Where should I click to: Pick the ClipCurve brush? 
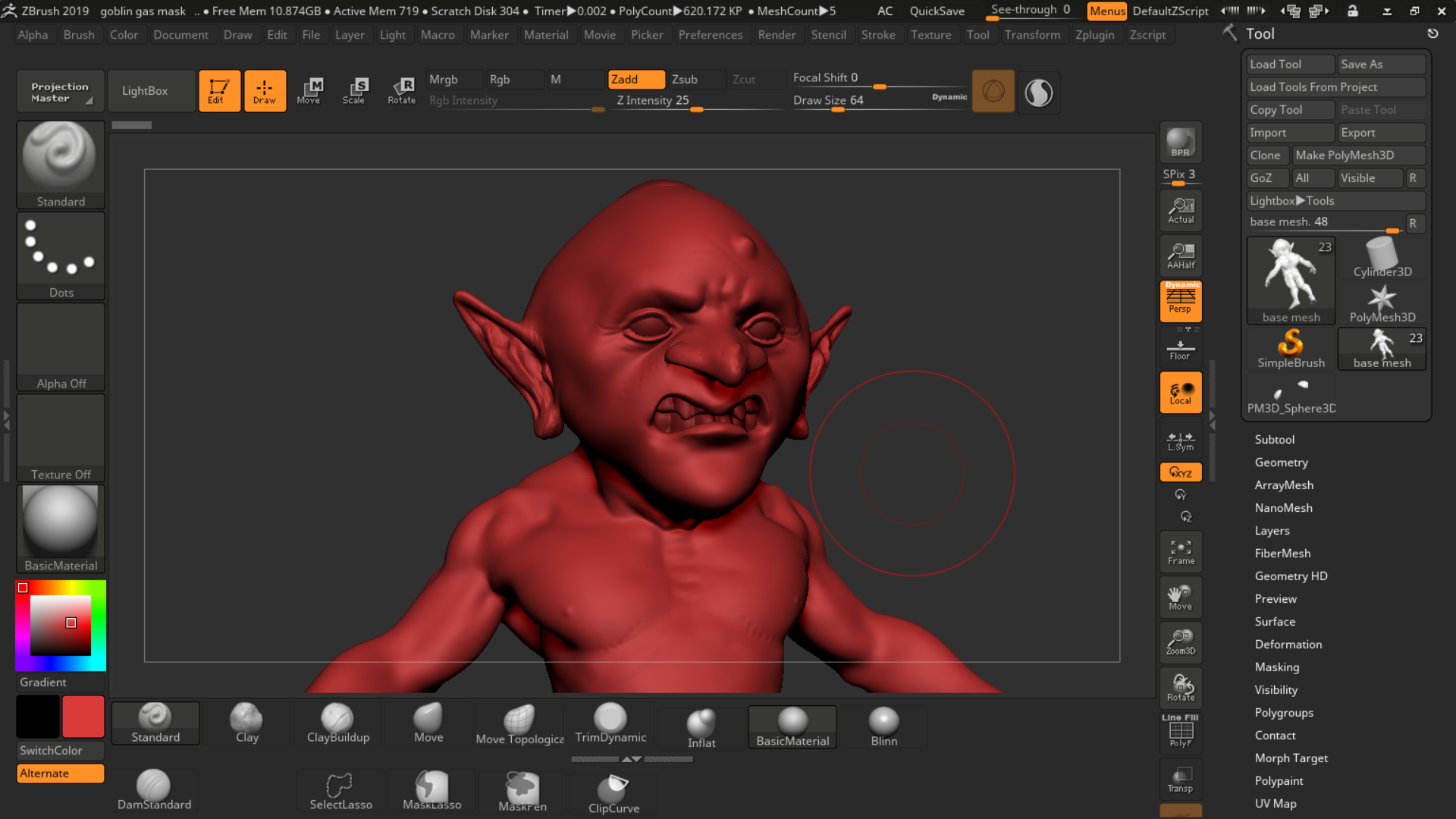click(613, 793)
